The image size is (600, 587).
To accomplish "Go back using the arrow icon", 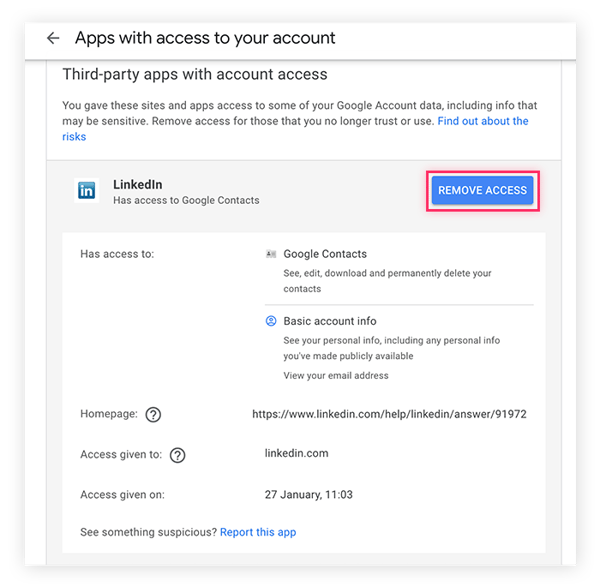I will click(53, 38).
